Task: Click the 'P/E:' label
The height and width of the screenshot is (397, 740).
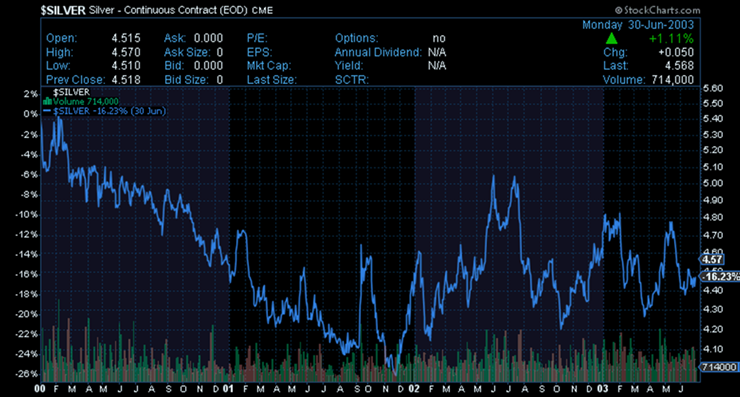Action: (257, 38)
